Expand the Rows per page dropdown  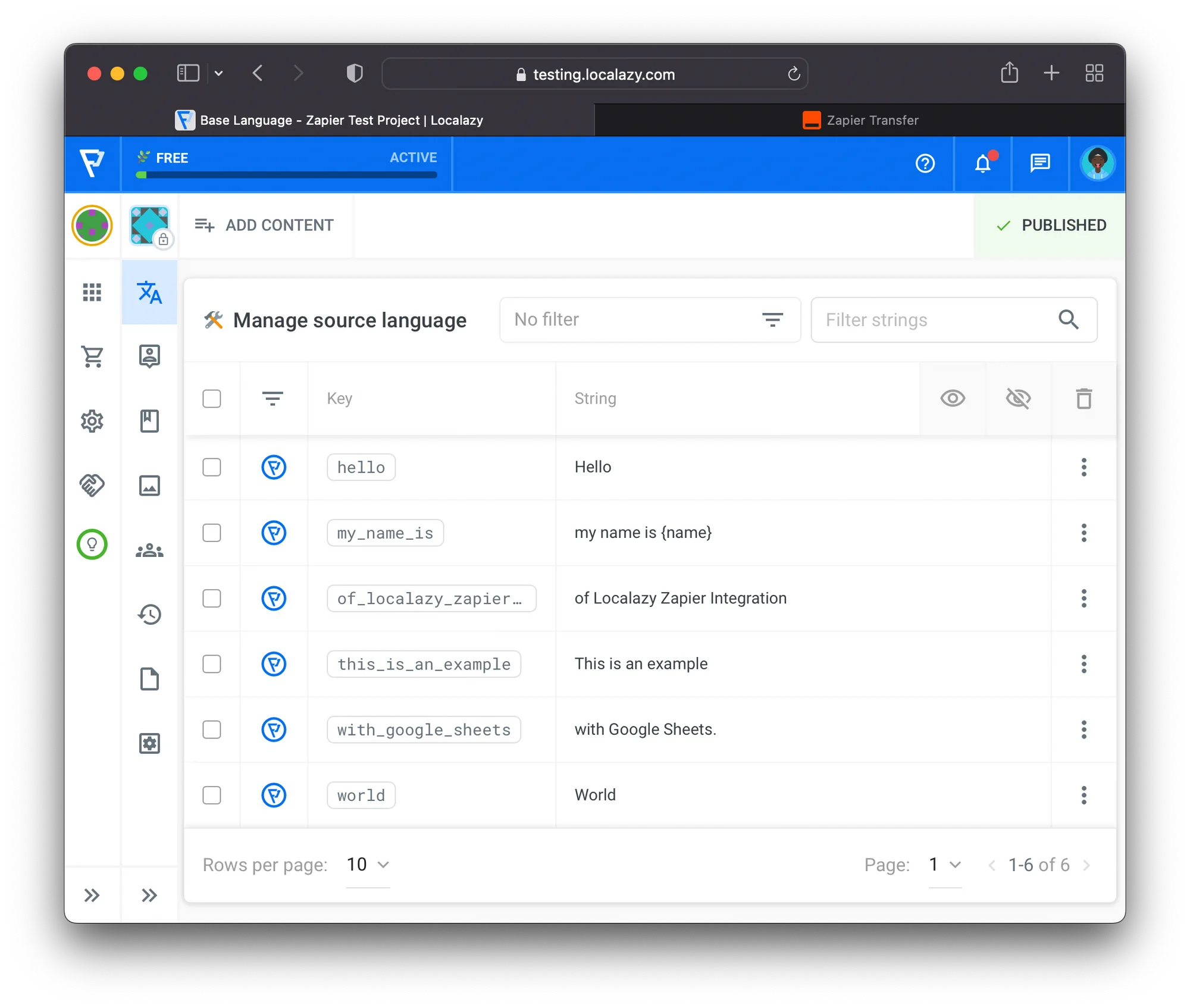tap(368, 865)
